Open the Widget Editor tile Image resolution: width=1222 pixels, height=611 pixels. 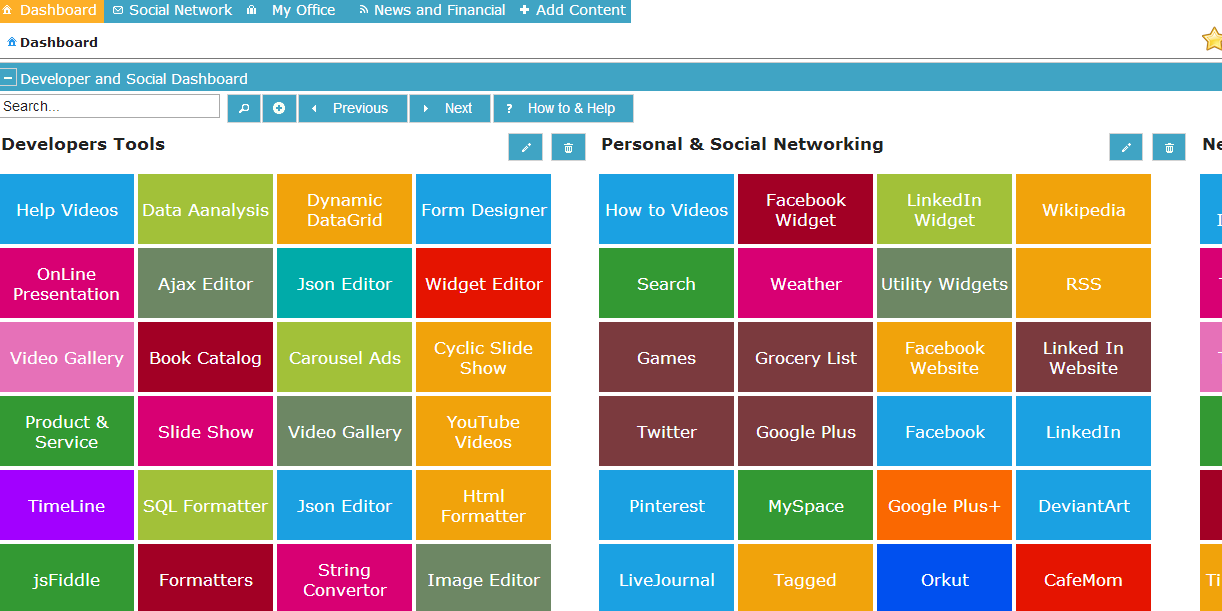[483, 283]
